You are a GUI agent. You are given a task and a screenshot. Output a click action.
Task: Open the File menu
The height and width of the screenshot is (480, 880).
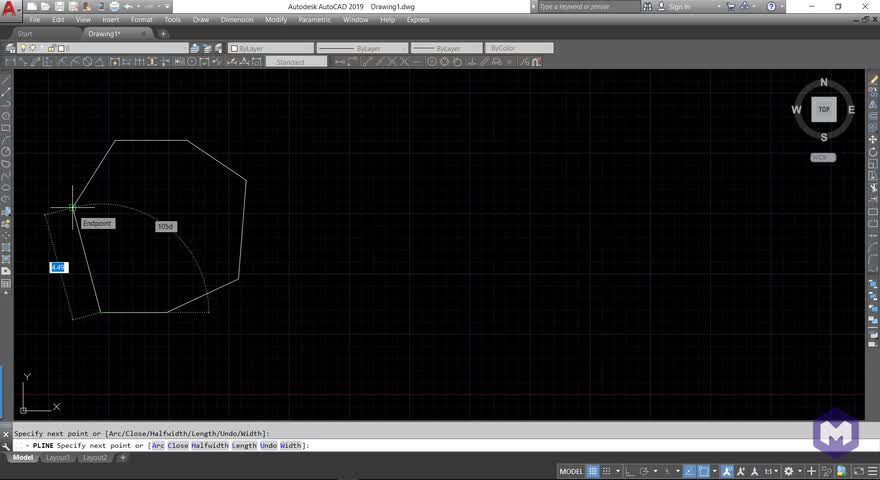35,20
